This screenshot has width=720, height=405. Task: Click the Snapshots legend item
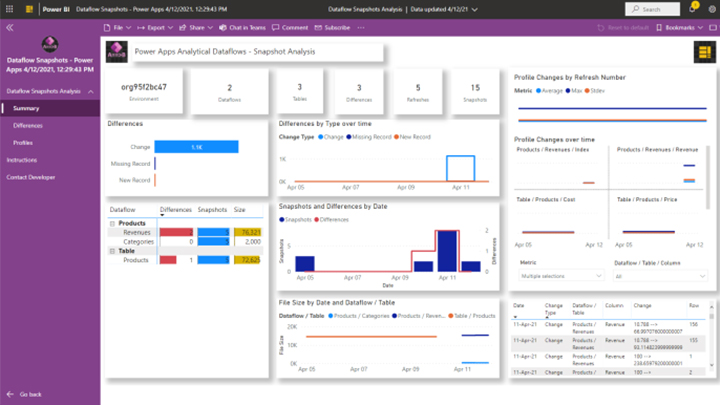coord(295,219)
